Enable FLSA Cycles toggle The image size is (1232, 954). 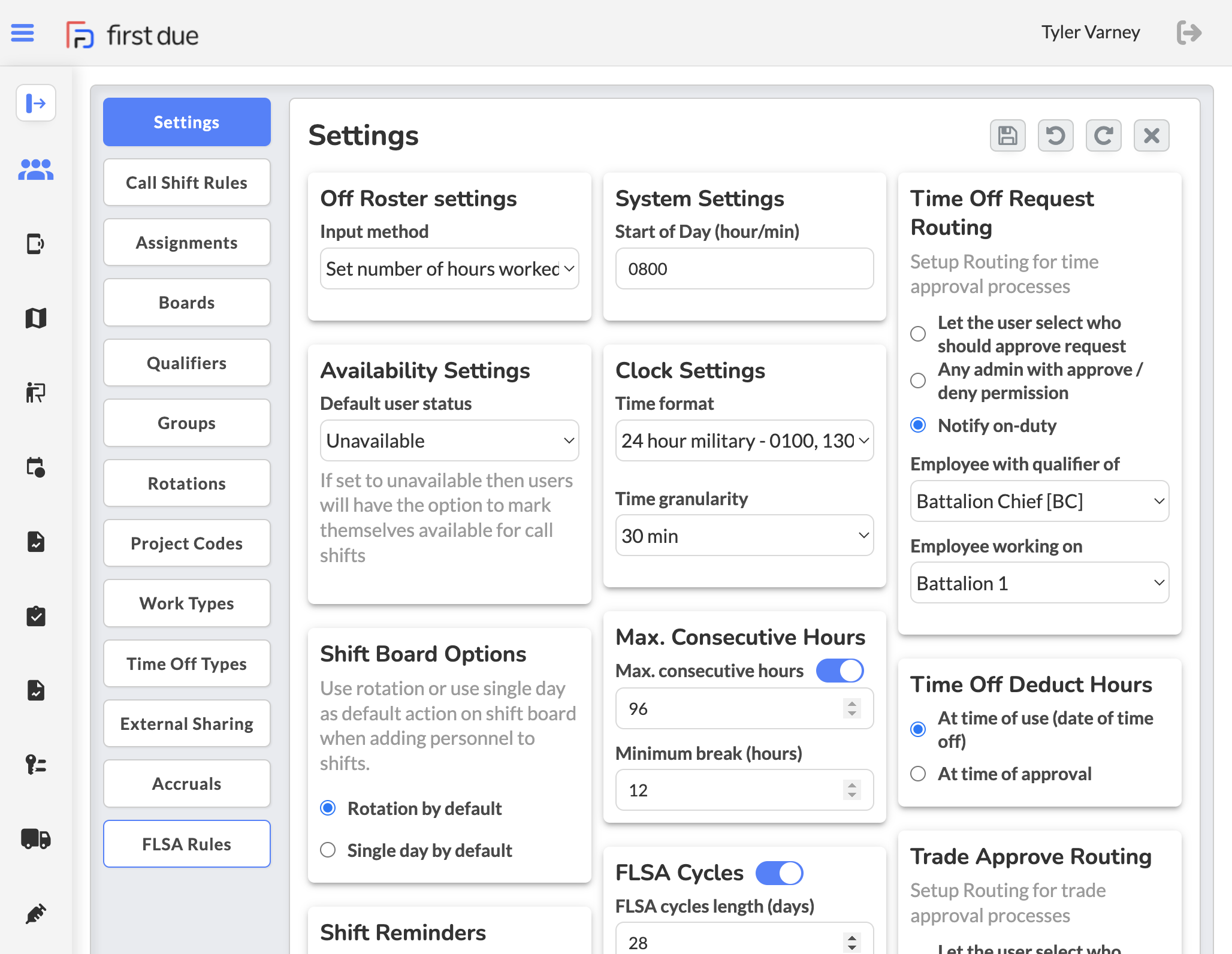pos(780,871)
